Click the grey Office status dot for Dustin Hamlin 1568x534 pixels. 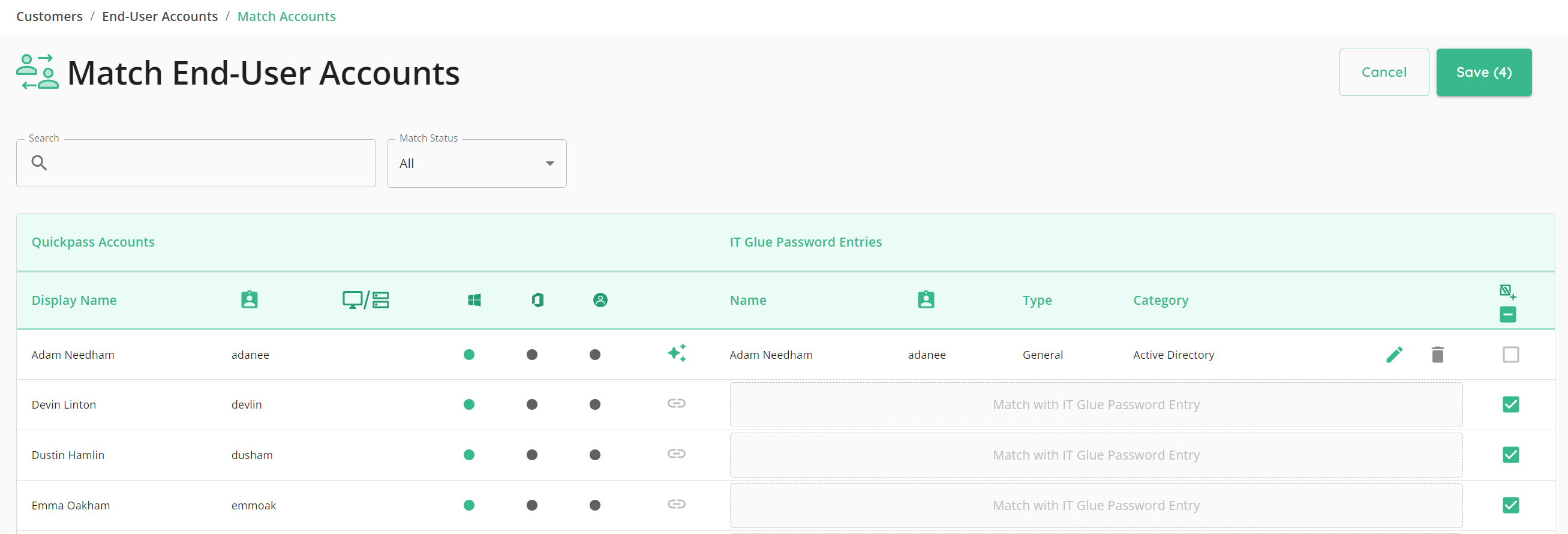tap(532, 455)
